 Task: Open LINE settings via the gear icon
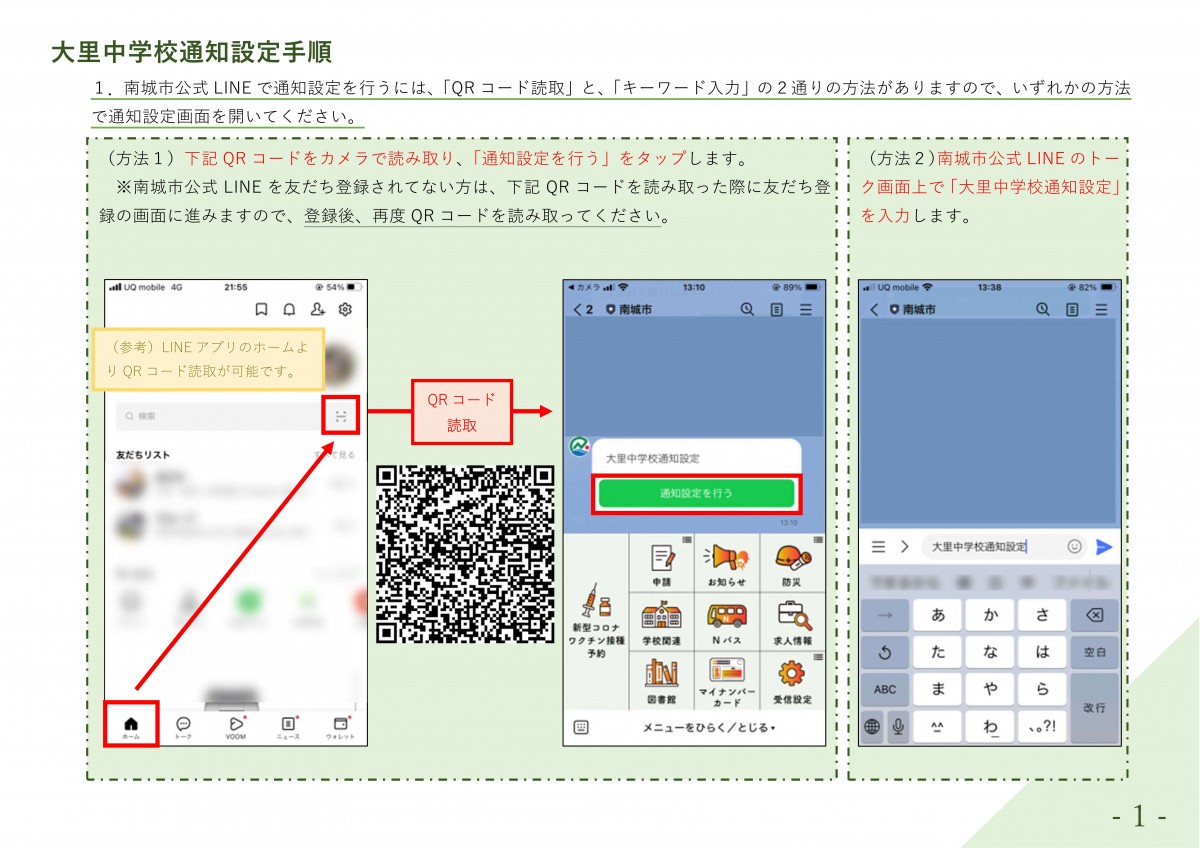[x=344, y=307]
